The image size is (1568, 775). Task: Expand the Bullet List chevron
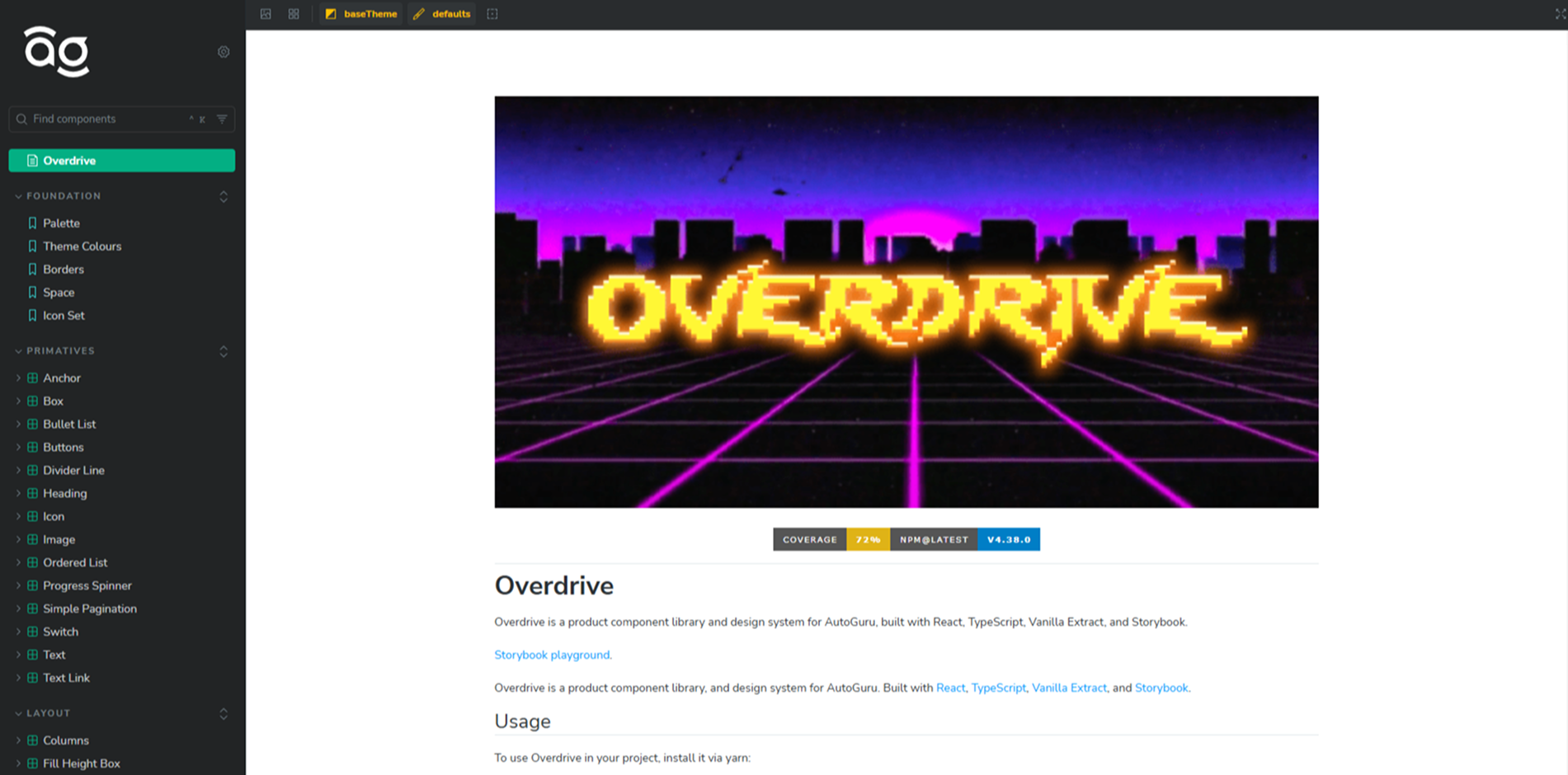(18, 425)
